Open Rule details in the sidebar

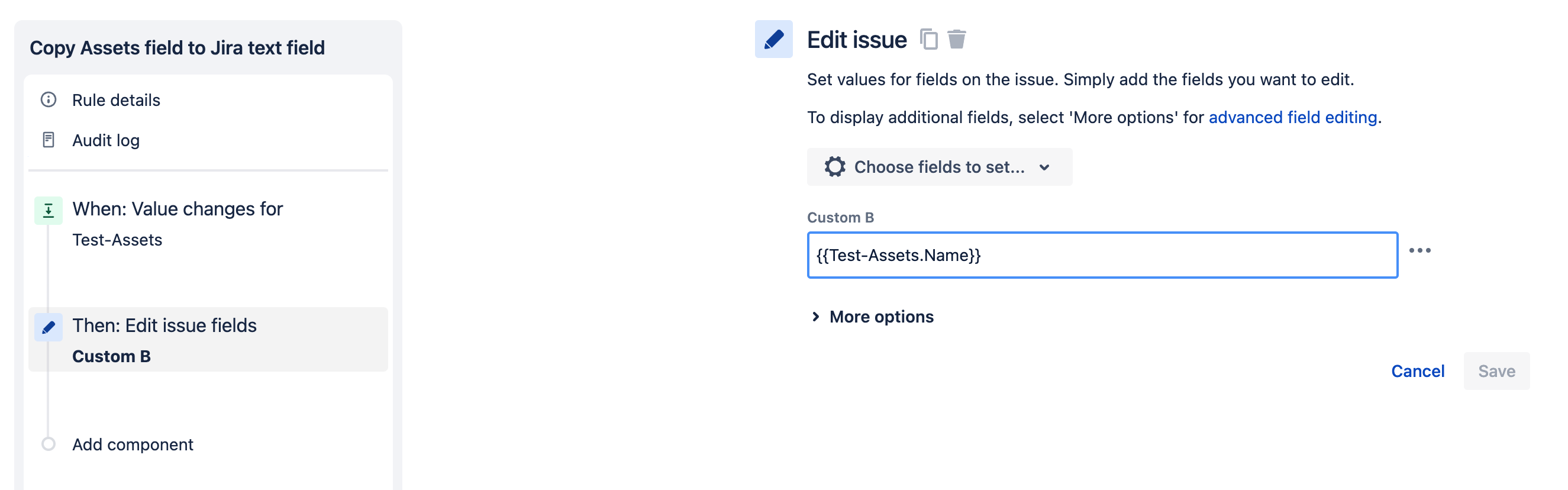click(116, 100)
